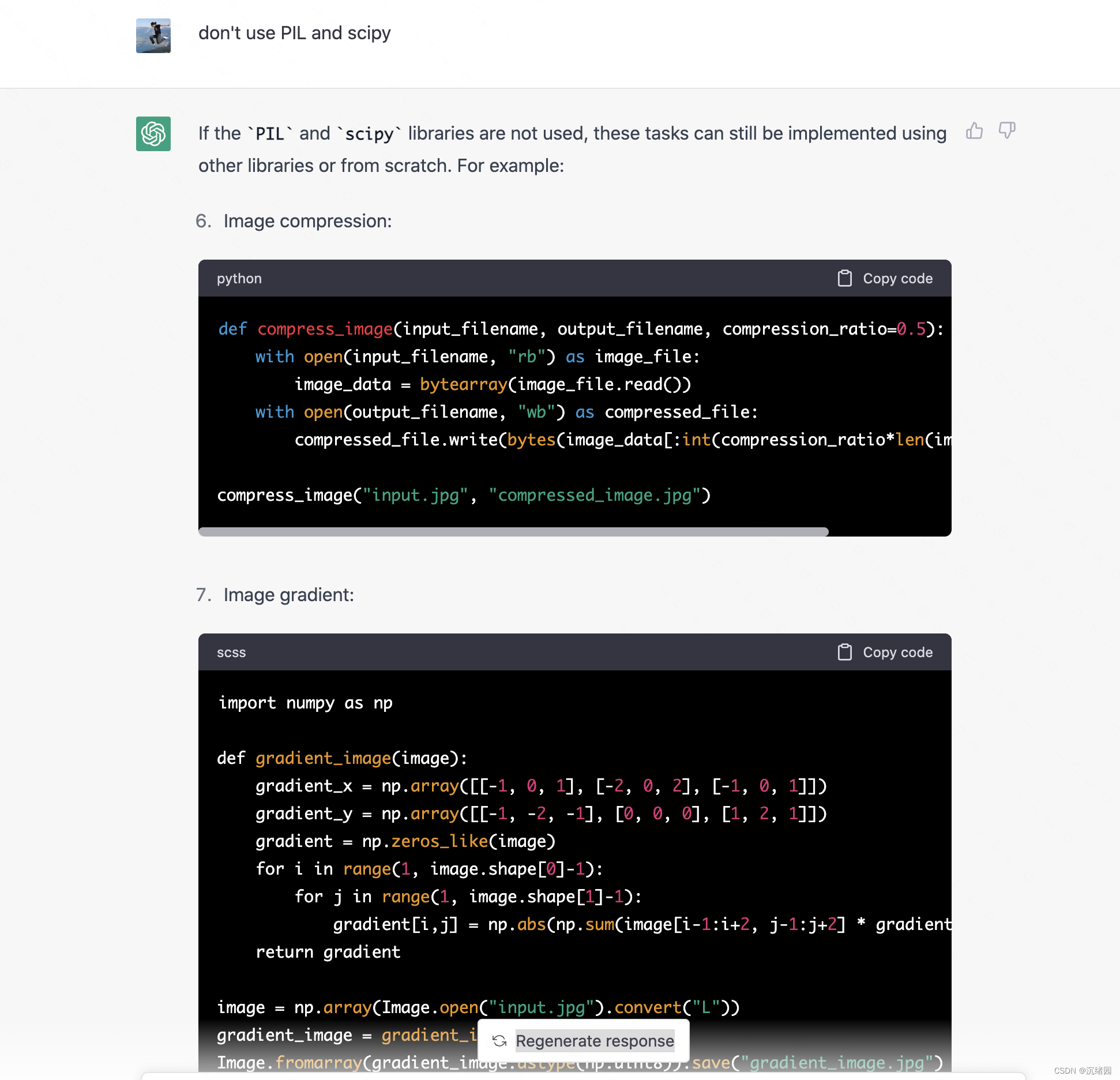The width and height of the screenshot is (1120, 1080).
Task: Click the 'gradient_x = np.array' line
Action: pyautogui.click(x=541, y=786)
